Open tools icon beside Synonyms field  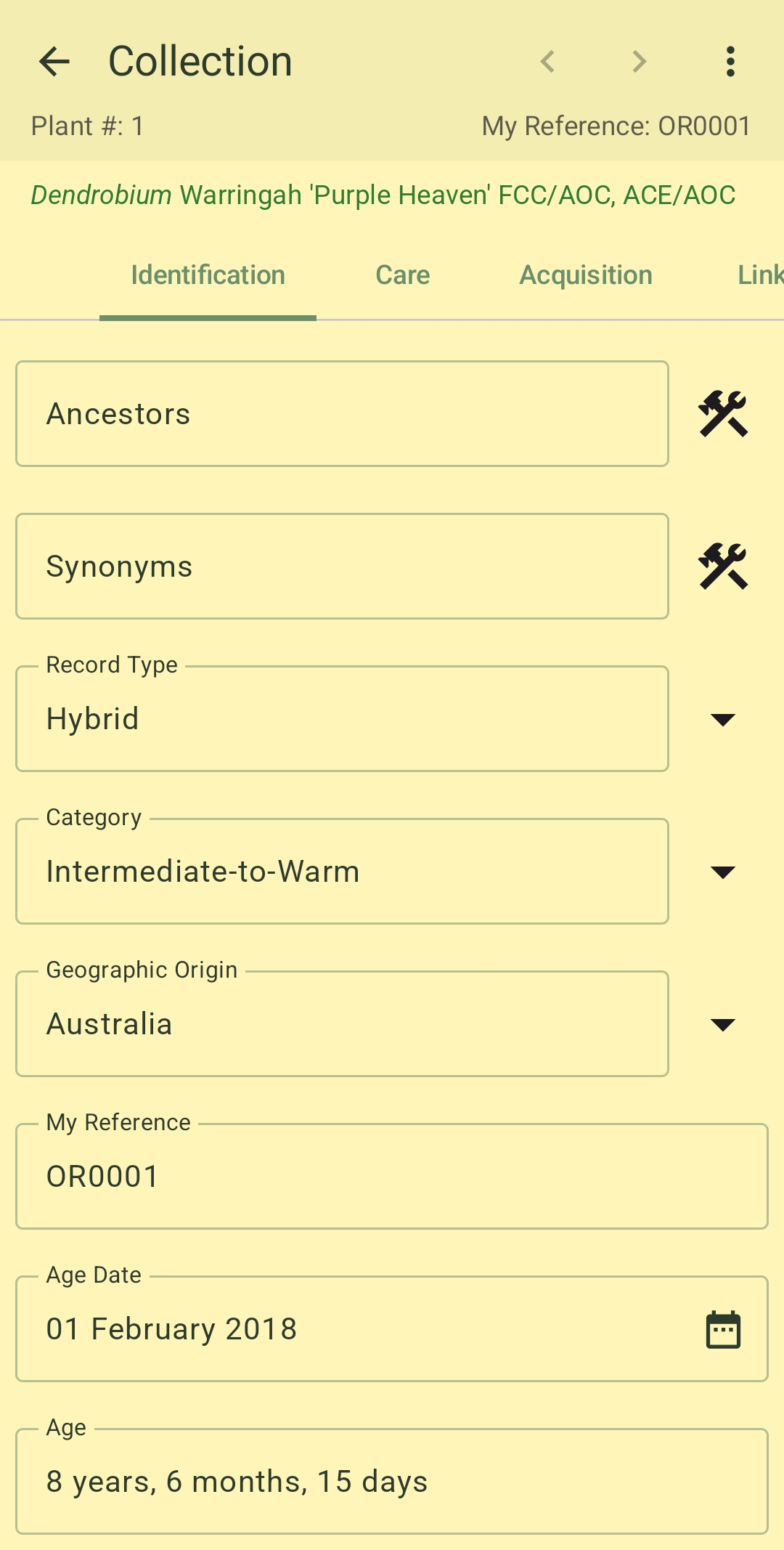[723, 567]
